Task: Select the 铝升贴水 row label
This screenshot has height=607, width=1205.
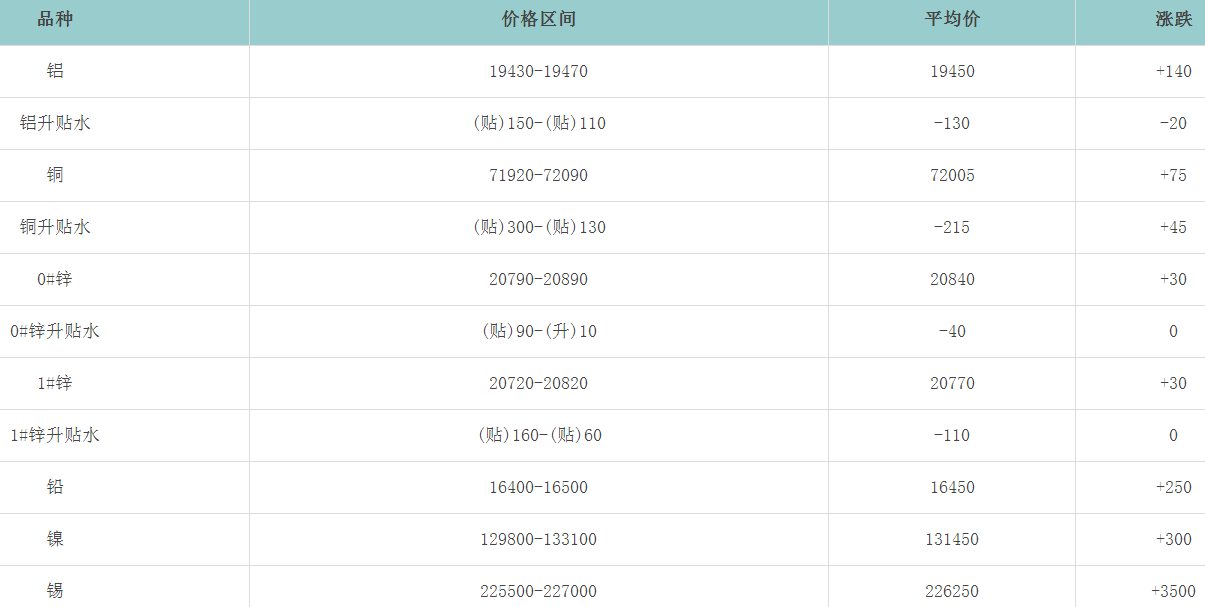Action: click(x=55, y=123)
